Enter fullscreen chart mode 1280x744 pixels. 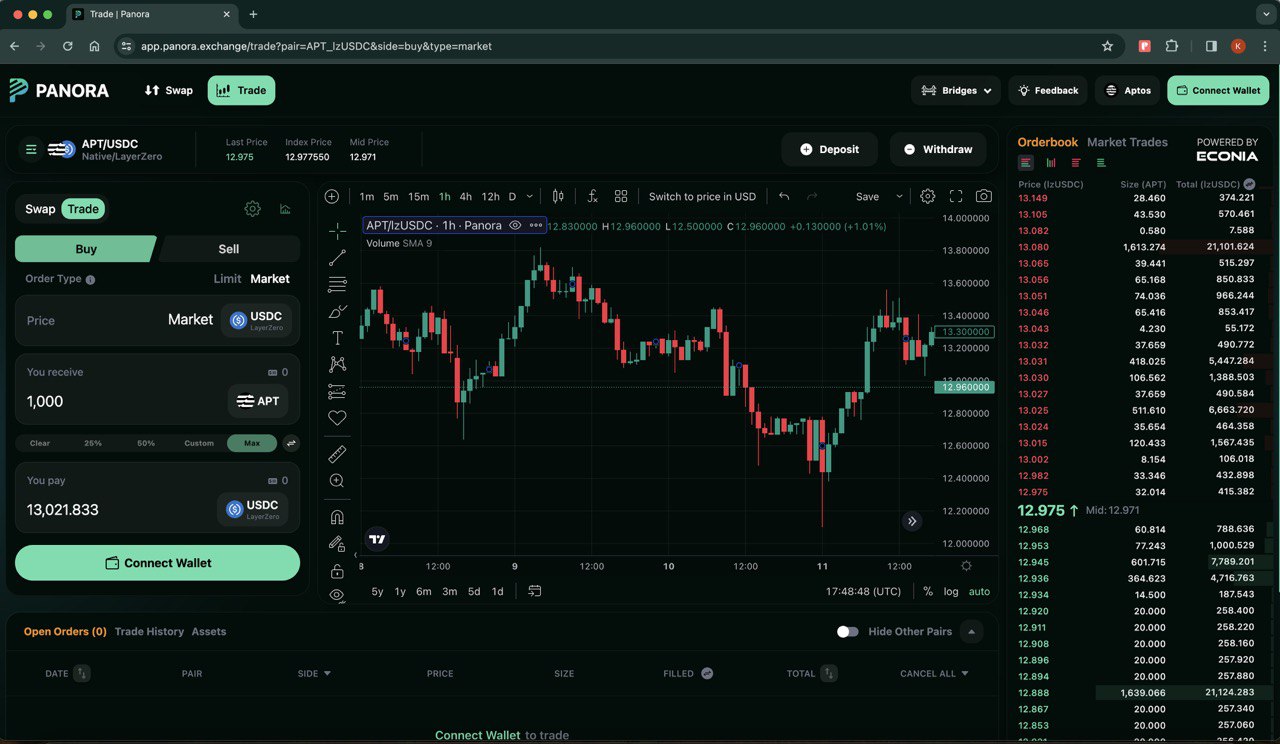[956, 196]
